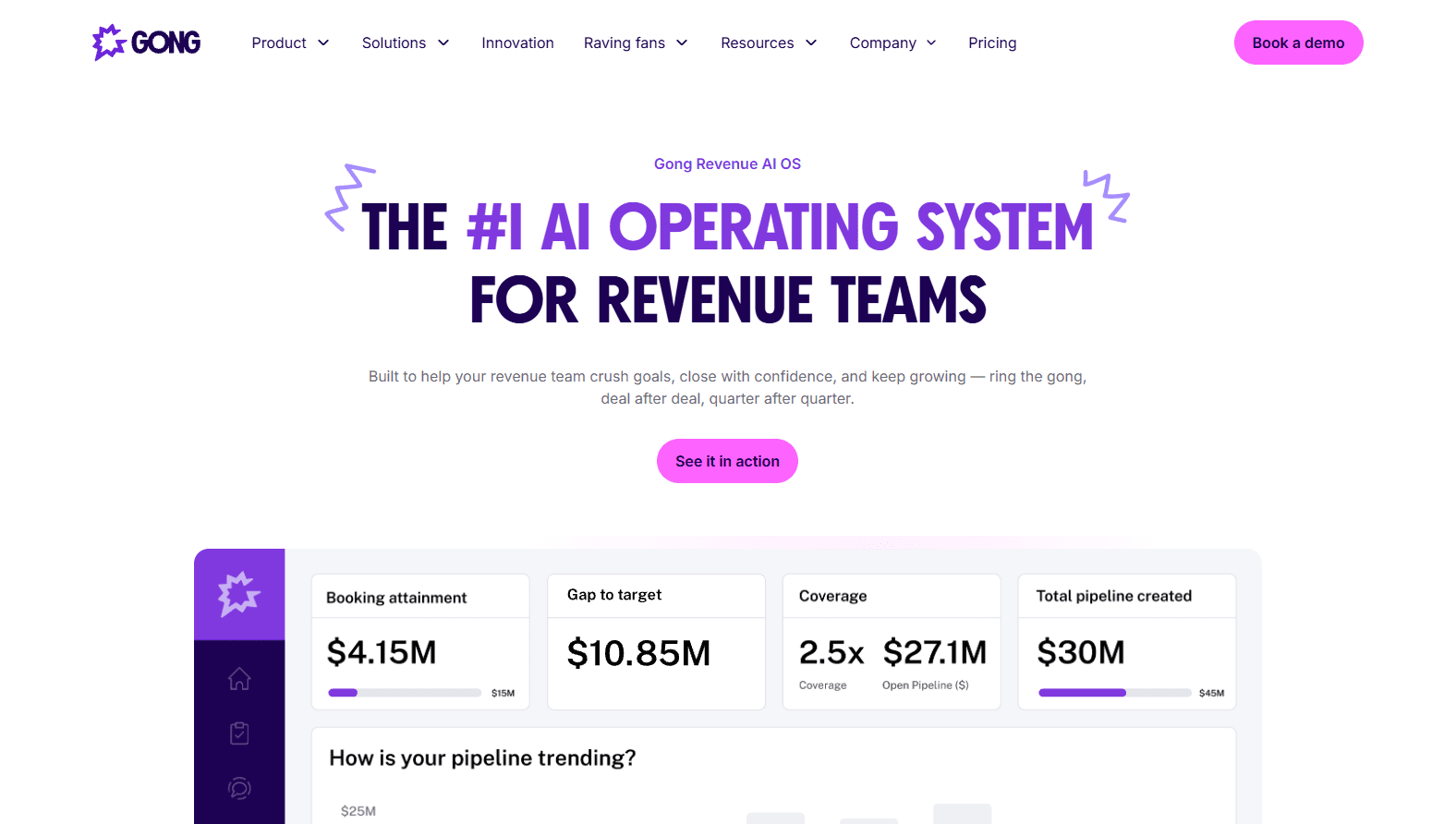Click the Gap to target card title
Screen dimensions: 1456x824
(614, 595)
